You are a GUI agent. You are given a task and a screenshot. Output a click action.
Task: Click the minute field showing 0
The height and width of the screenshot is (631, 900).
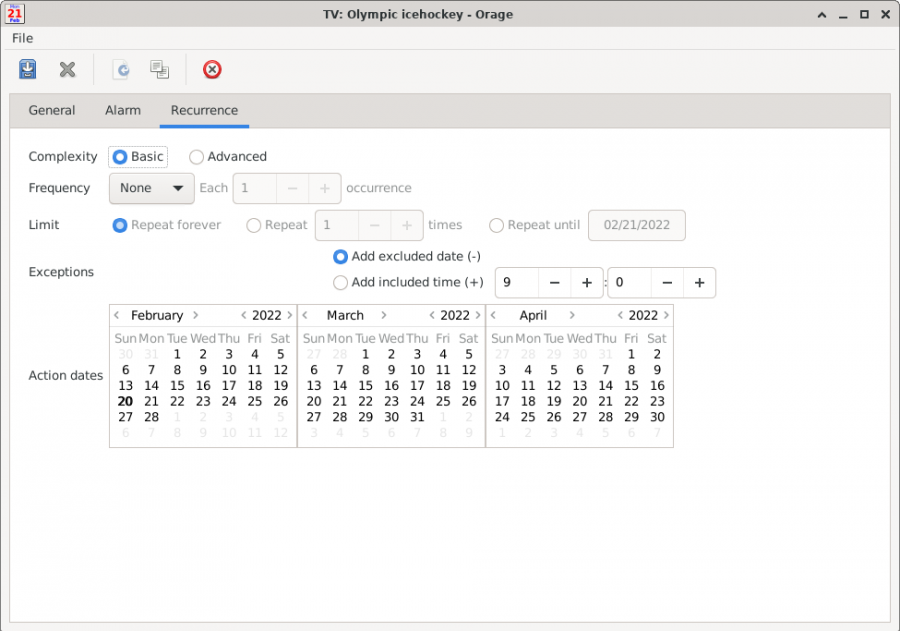coord(629,282)
